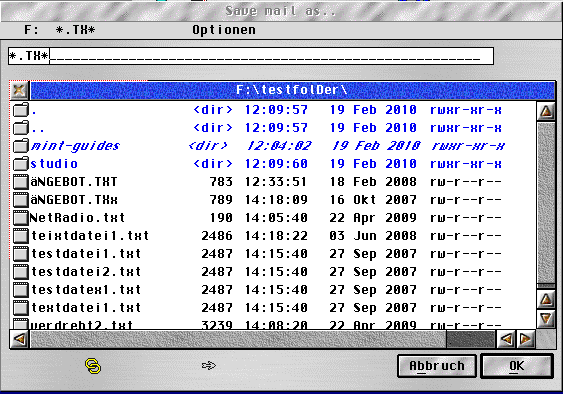Click time 14:05:40 of NetRadio.txt
Image resolution: width=563 pixels, height=394 pixels.
276,218
